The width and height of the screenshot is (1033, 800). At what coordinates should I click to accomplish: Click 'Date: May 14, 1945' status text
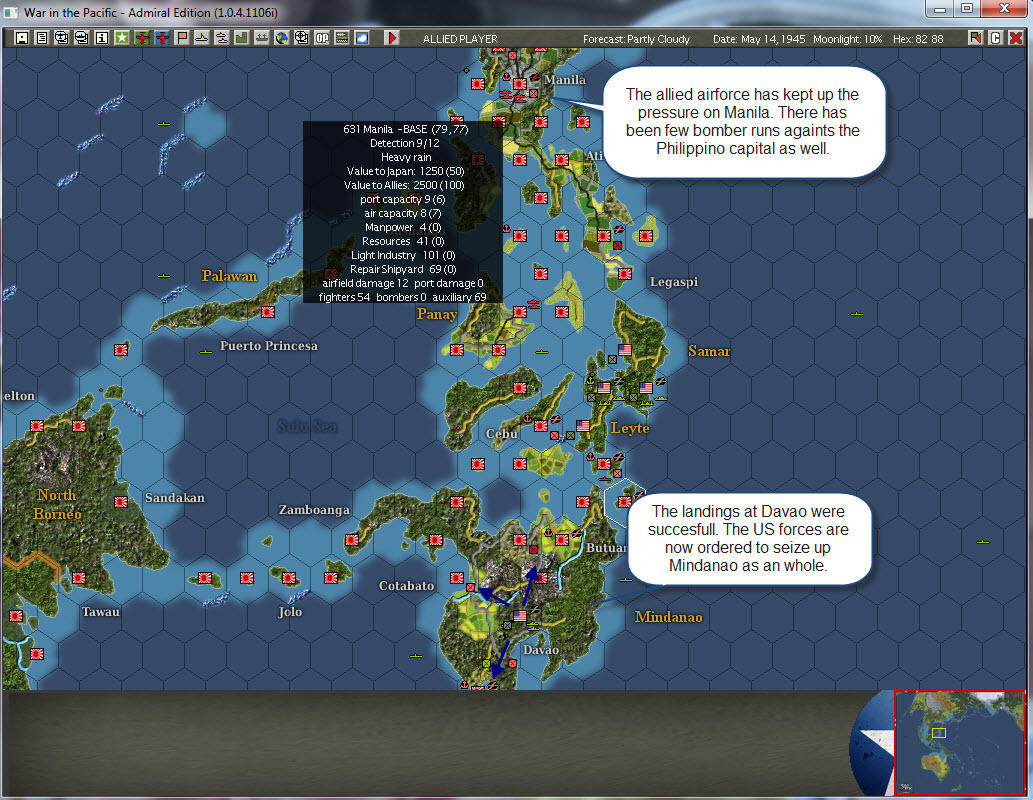[x=759, y=39]
